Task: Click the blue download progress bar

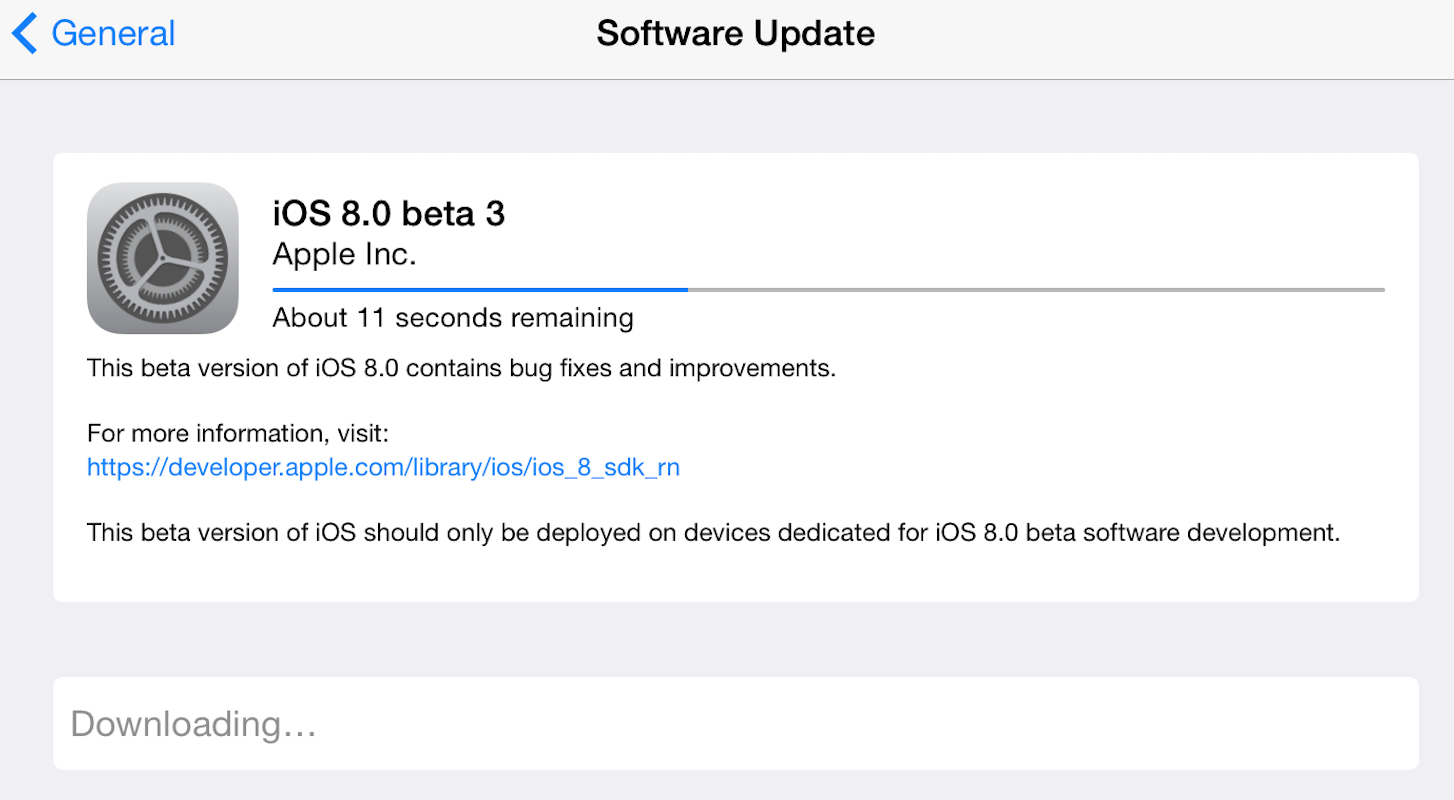Action: pyautogui.click(x=480, y=290)
